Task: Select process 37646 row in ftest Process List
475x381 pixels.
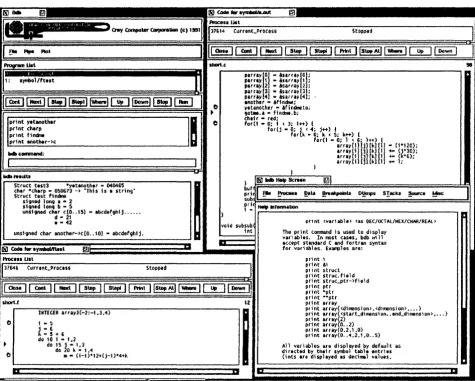Action: [126, 268]
